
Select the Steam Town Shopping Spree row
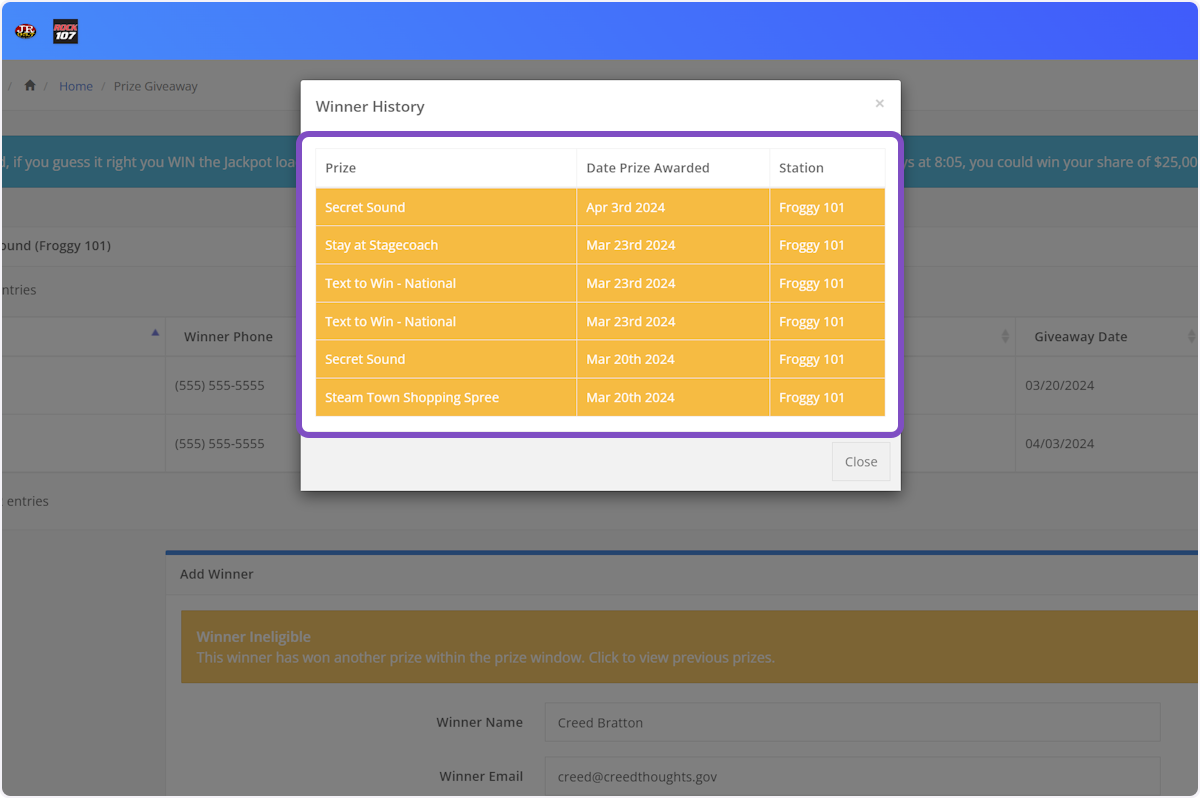click(x=600, y=397)
